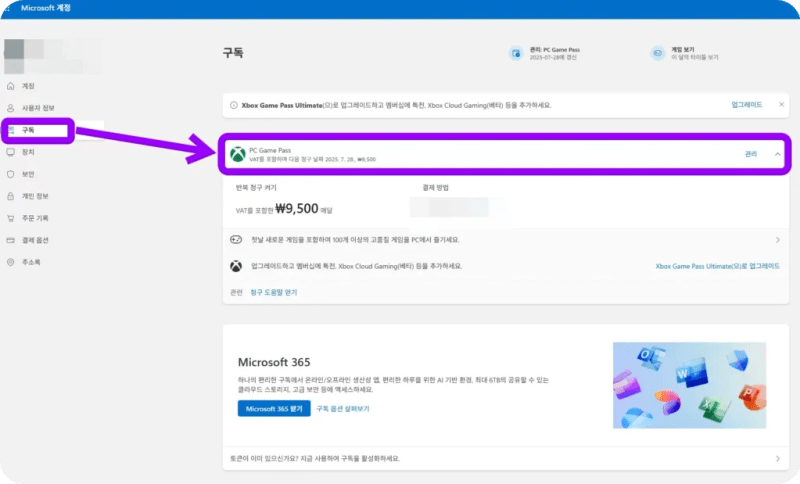Click the Microsoft 365 apps image

pos(689,385)
